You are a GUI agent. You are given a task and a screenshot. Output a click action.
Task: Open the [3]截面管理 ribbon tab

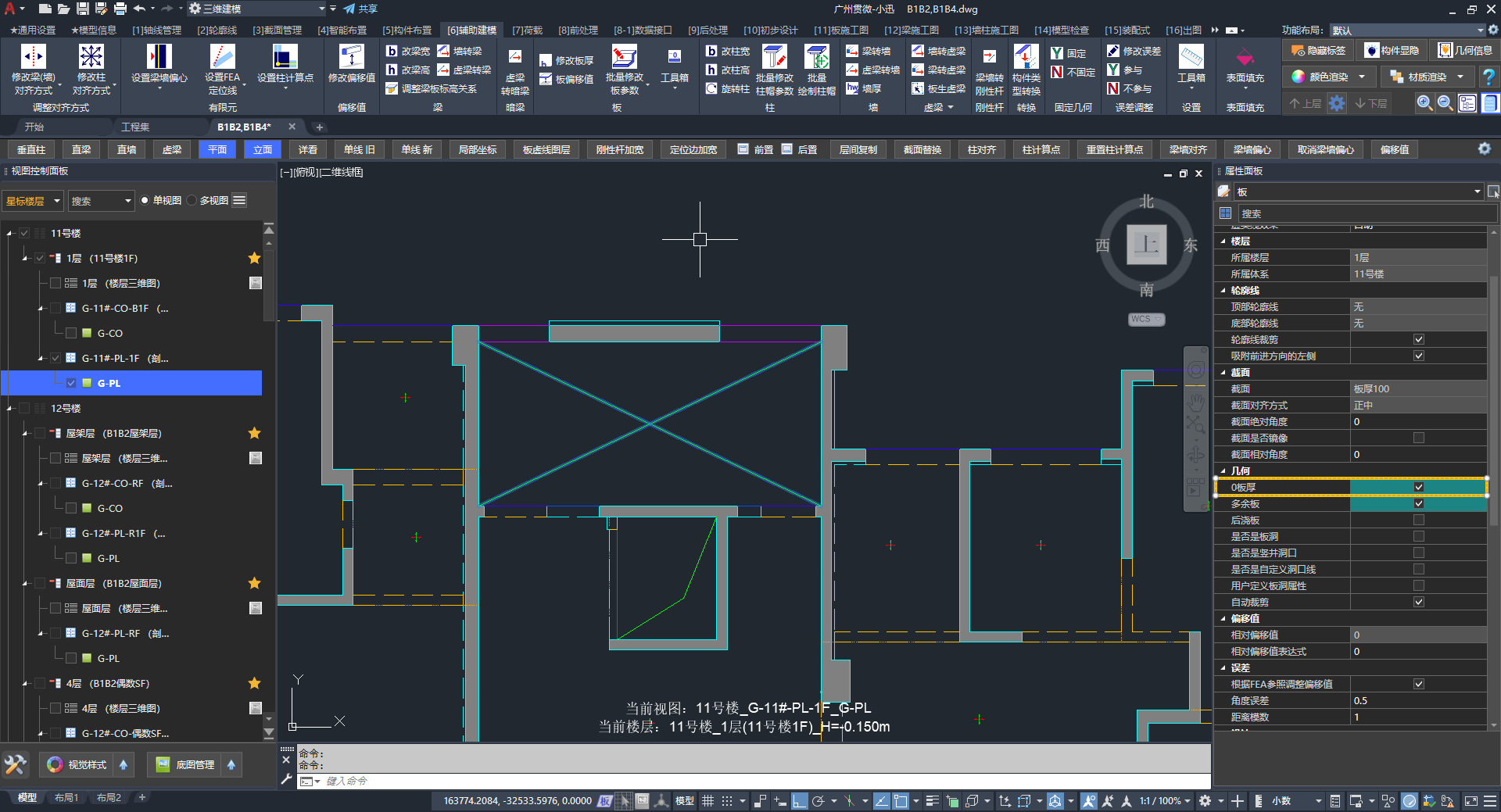point(277,30)
